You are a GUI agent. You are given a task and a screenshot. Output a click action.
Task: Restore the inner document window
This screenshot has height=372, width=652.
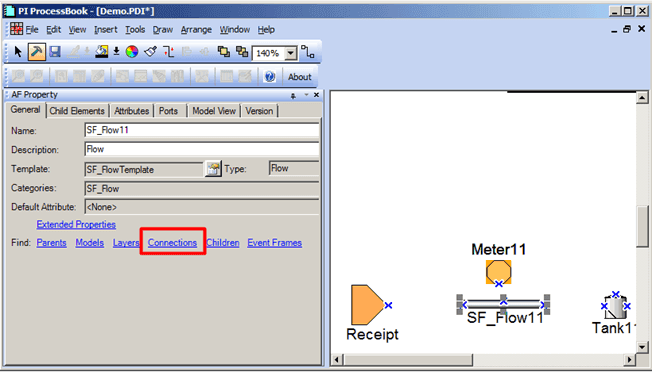point(627,30)
